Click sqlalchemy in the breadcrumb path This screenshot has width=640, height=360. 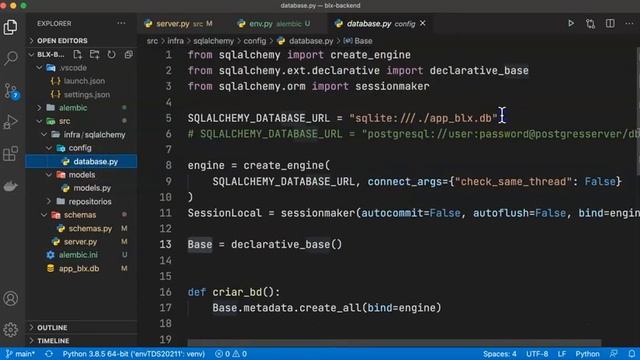pyautogui.click(x=213, y=41)
